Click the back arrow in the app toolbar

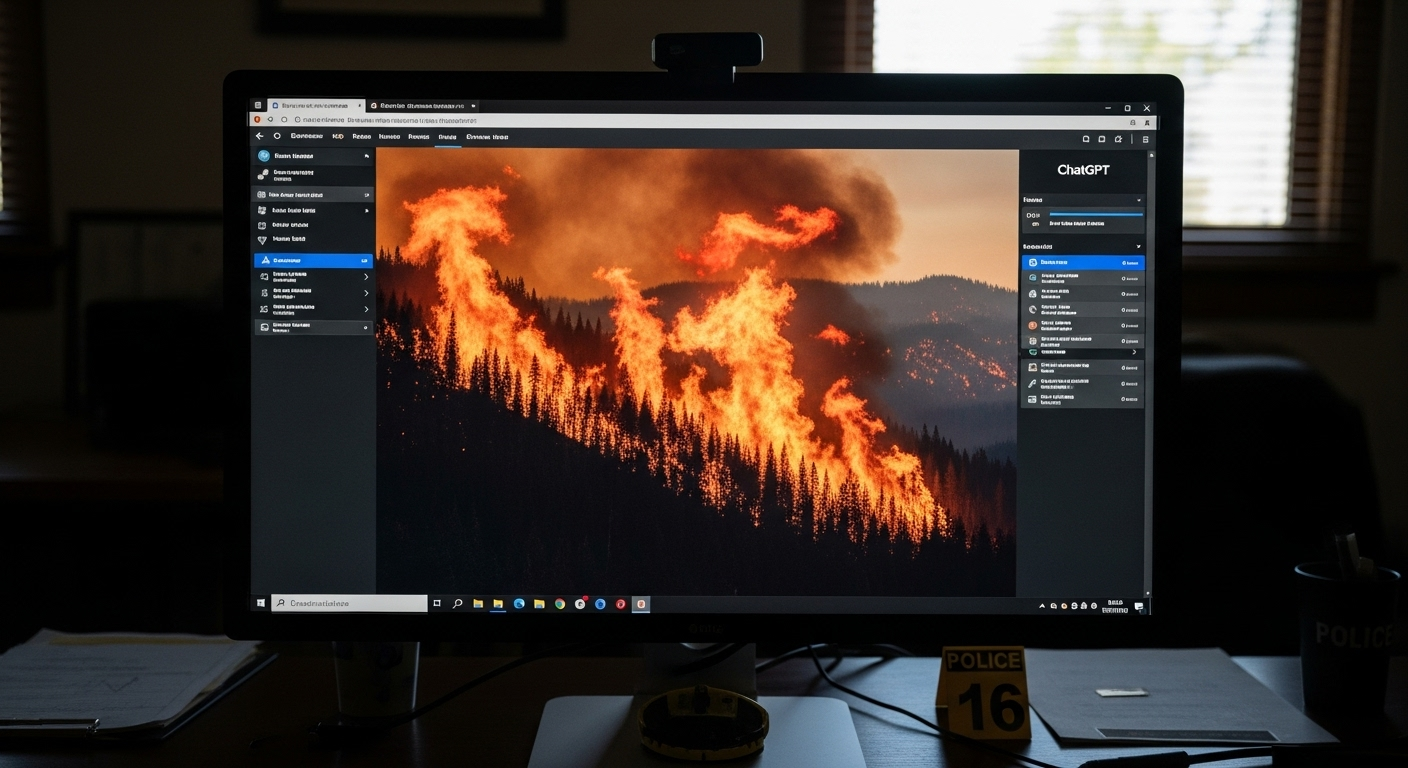click(260, 136)
